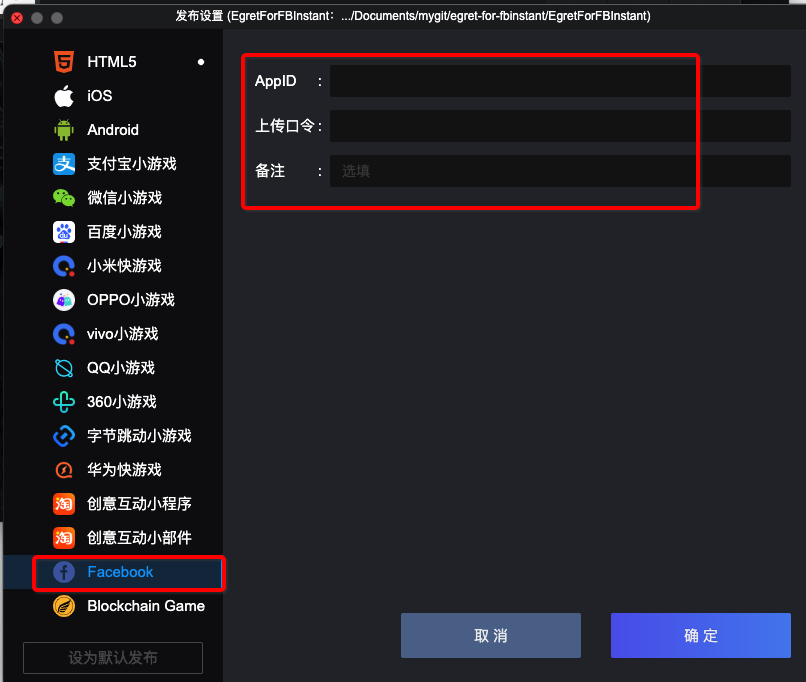Click the green Android robot icon
Viewport: 806px width, 682px height.
[64, 130]
